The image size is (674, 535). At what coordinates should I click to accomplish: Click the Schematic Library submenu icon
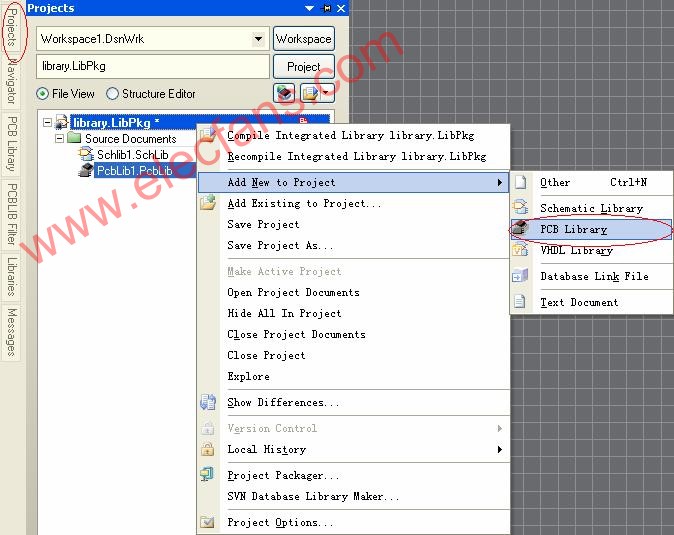520,207
